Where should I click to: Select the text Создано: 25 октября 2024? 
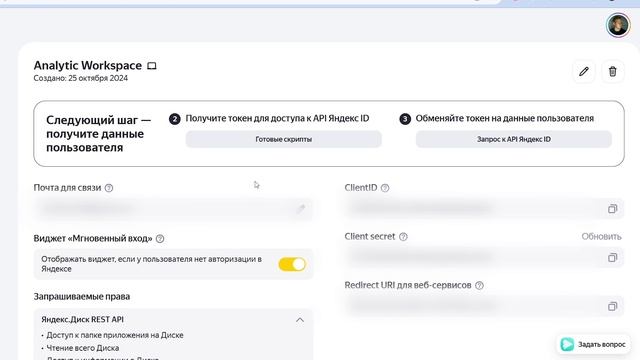80,78
